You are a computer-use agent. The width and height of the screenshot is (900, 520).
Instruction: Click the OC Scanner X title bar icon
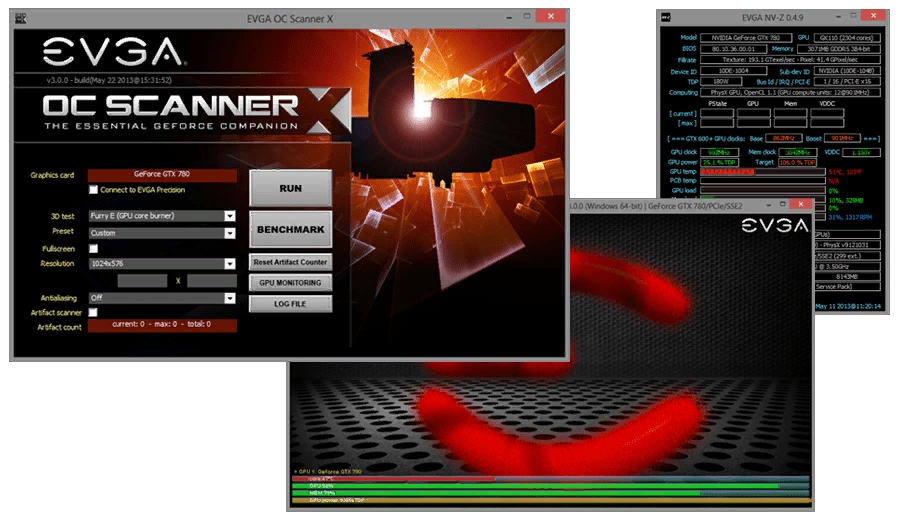(21, 17)
